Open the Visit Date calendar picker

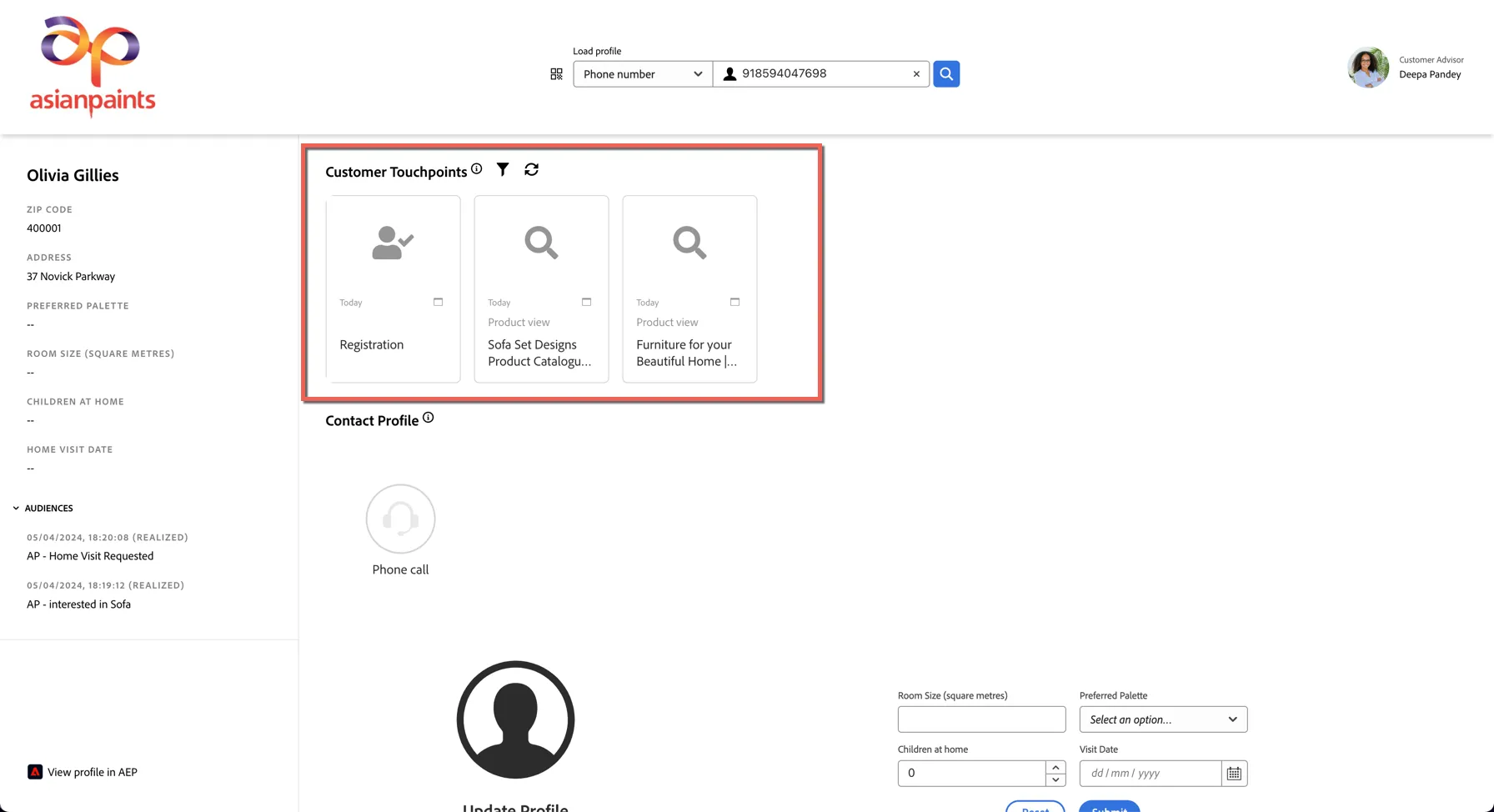coord(1234,773)
